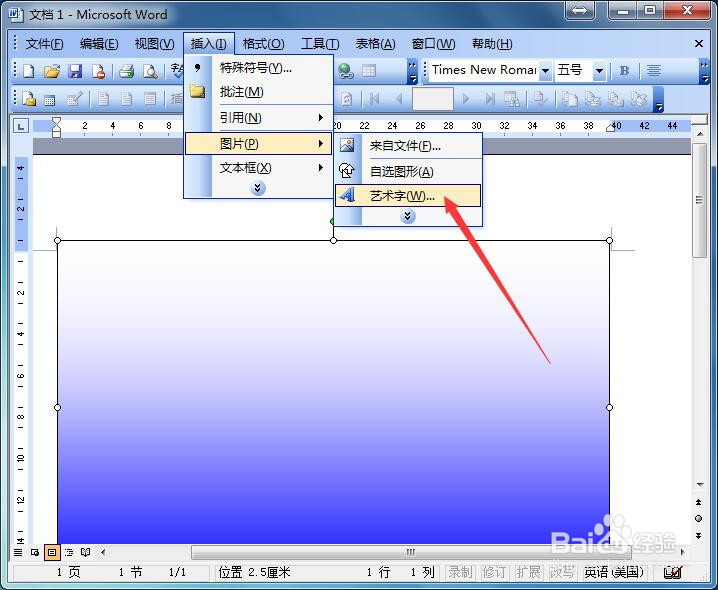Screen dimensions: 718x590
Task: Expand the mail merge toolbar options arrow
Action: pos(658,99)
